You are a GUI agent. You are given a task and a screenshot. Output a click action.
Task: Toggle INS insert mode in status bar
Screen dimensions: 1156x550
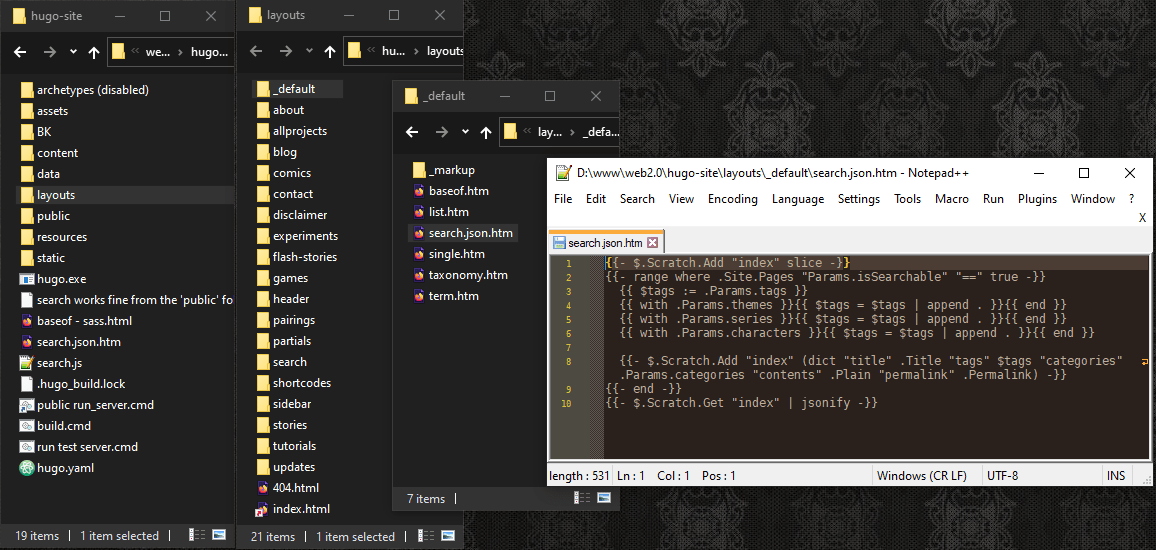point(1116,476)
